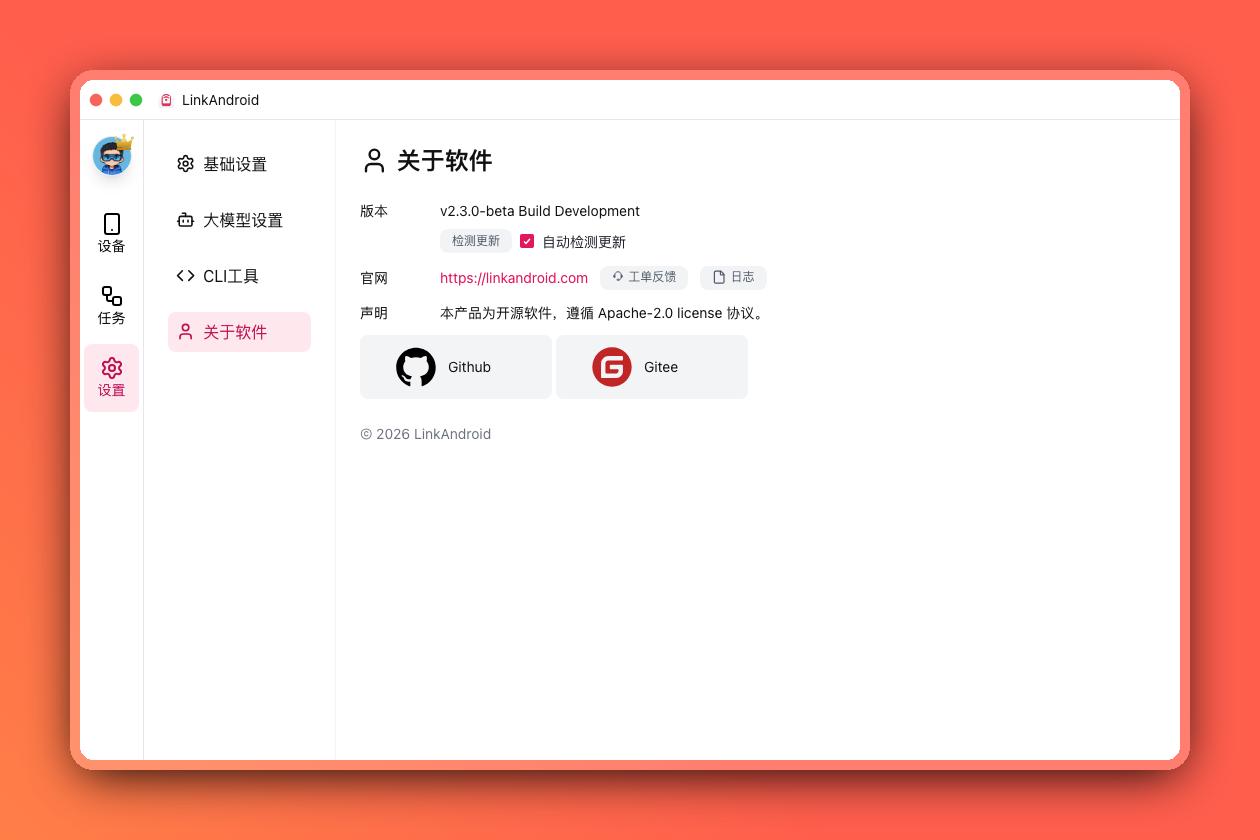Screen dimensions: 1260x840
Task: Open the 任务 tasks section
Action: click(112, 306)
